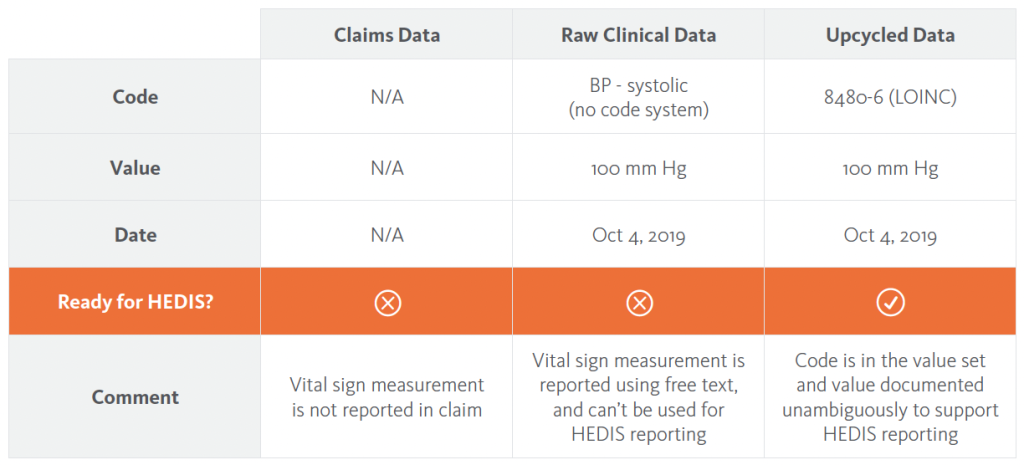Click the Upcycled Data Oct 4, 2019 date
This screenshot has width=1024, height=465.
click(890, 235)
